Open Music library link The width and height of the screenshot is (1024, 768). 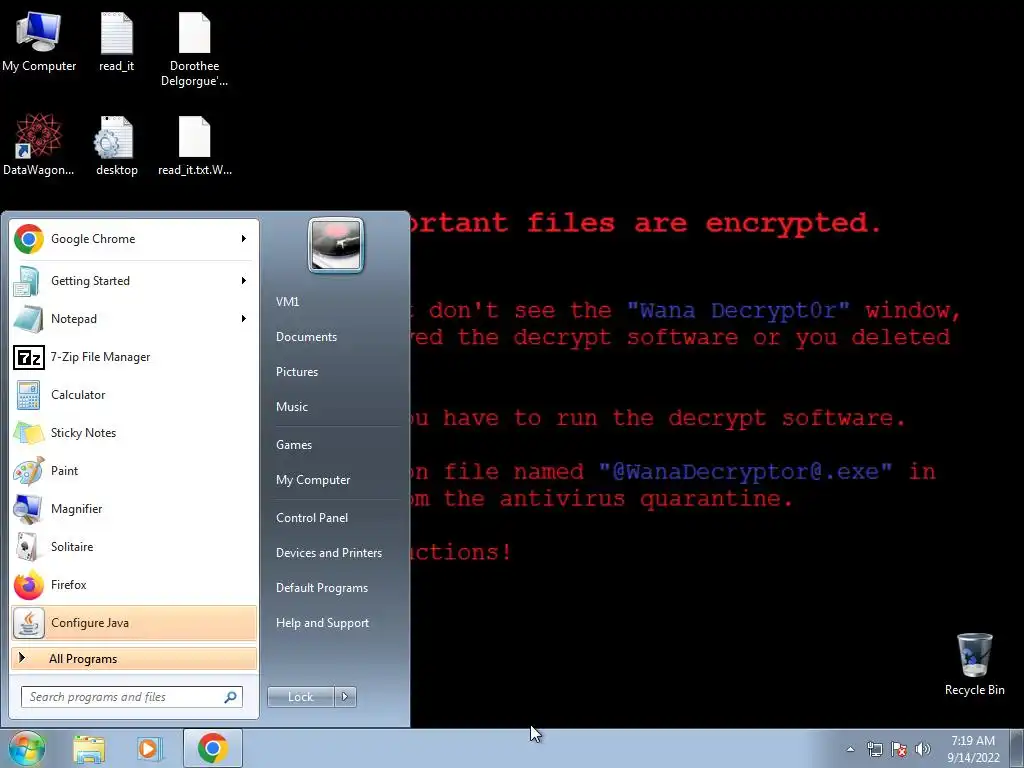point(292,407)
